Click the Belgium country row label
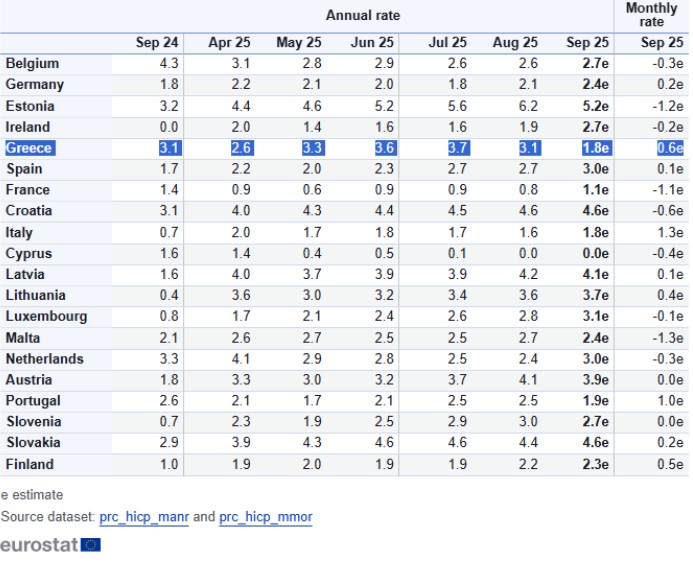This screenshot has height=568, width=693. [x=33, y=63]
